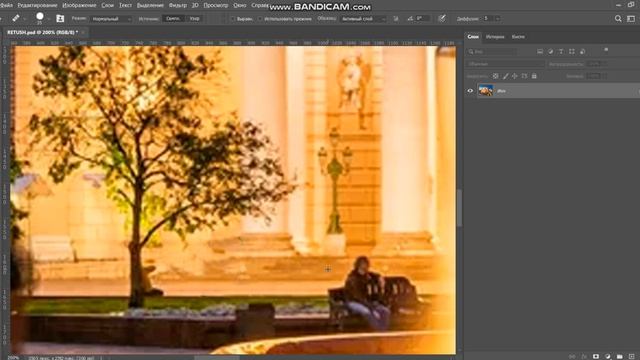The height and width of the screenshot is (360, 640).
Task: Filter layers by smart objects icon
Action: coord(582,51)
